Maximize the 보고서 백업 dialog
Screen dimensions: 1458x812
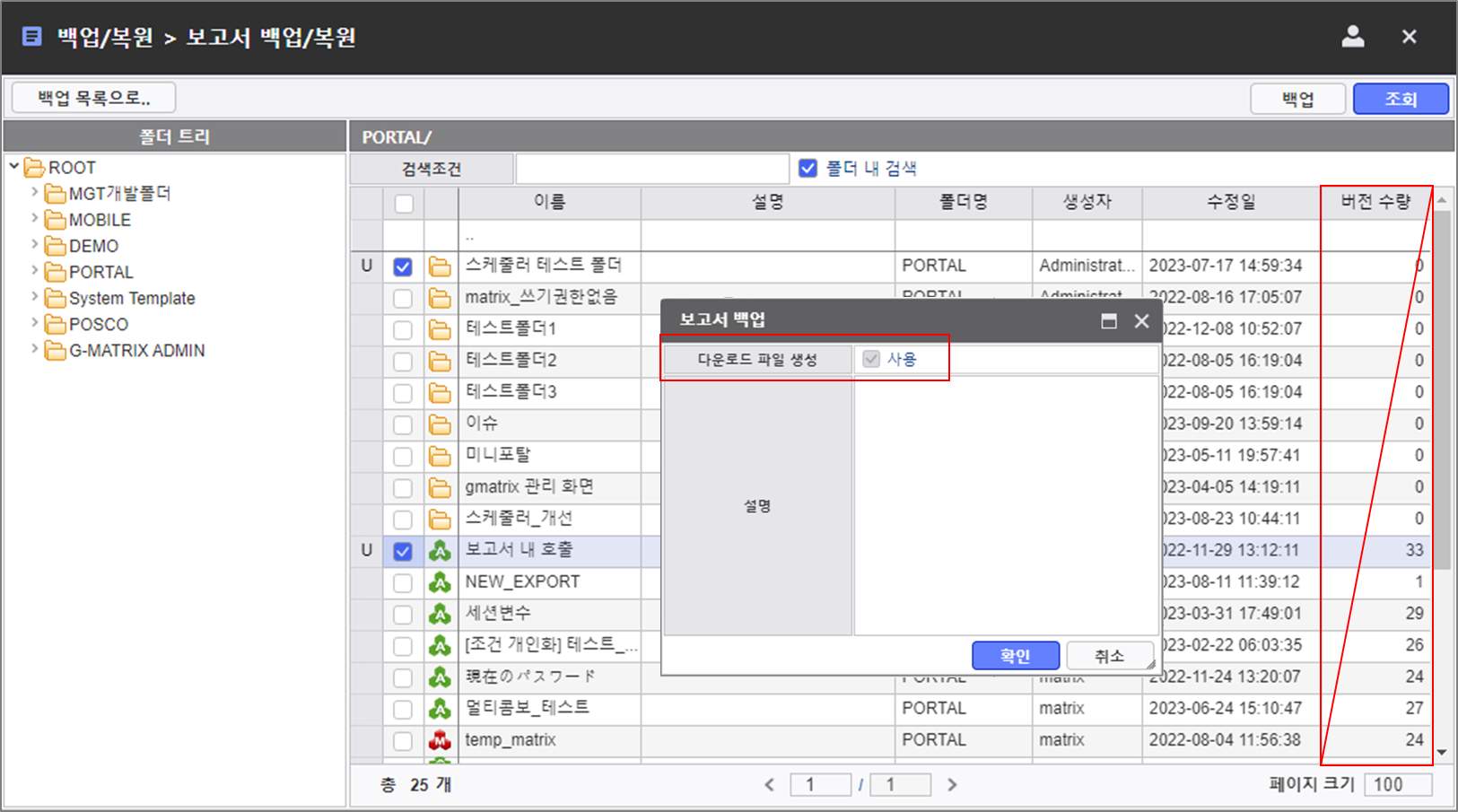point(1109,320)
